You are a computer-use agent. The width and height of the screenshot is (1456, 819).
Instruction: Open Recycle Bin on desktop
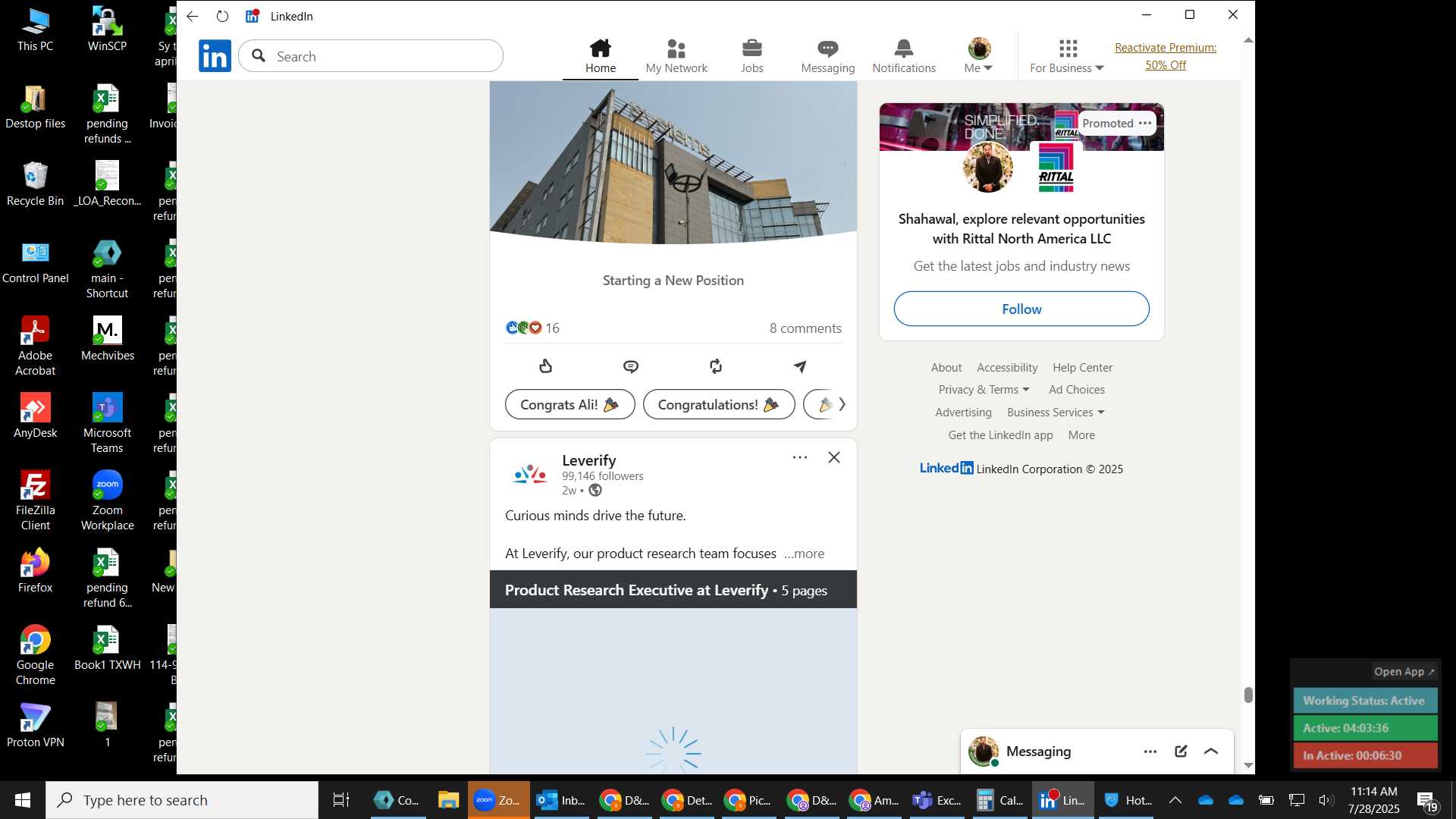(x=36, y=184)
